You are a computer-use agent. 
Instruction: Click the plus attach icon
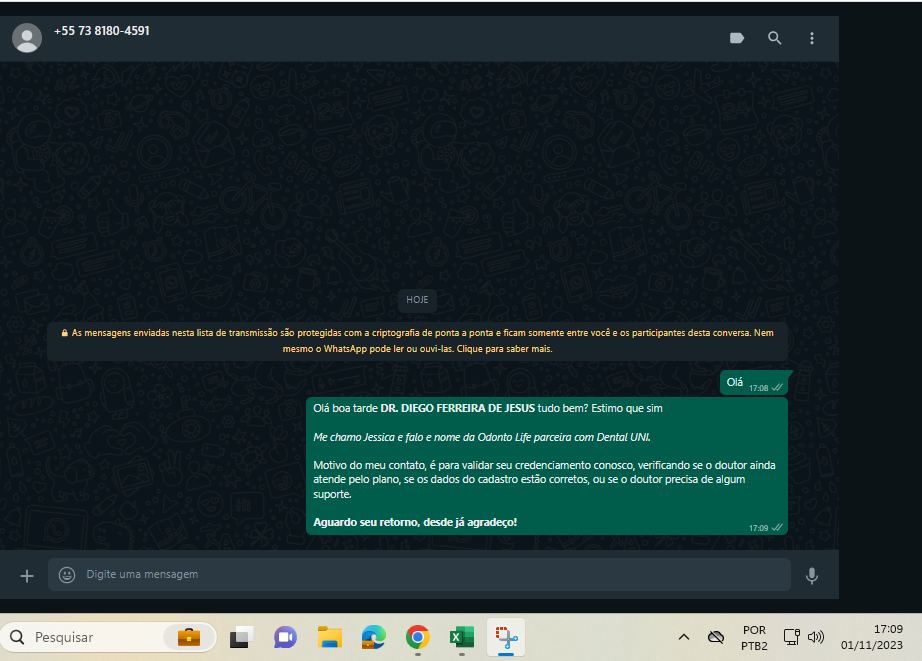27,575
